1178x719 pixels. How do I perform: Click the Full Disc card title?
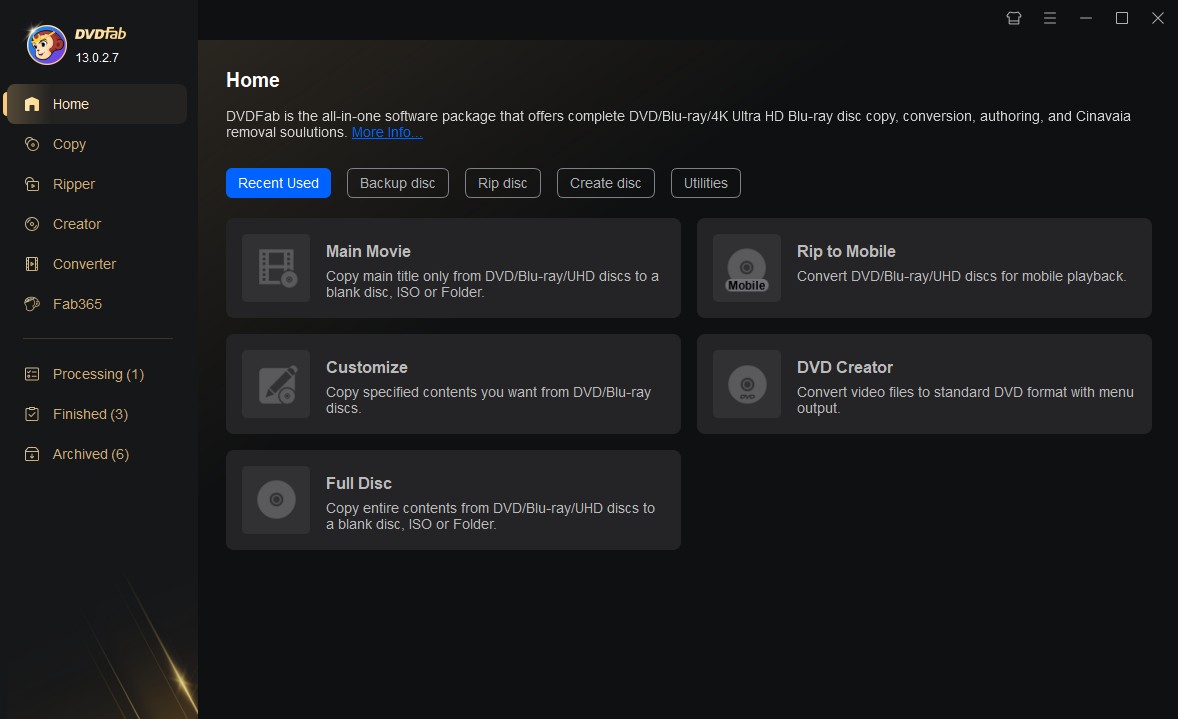coord(358,483)
